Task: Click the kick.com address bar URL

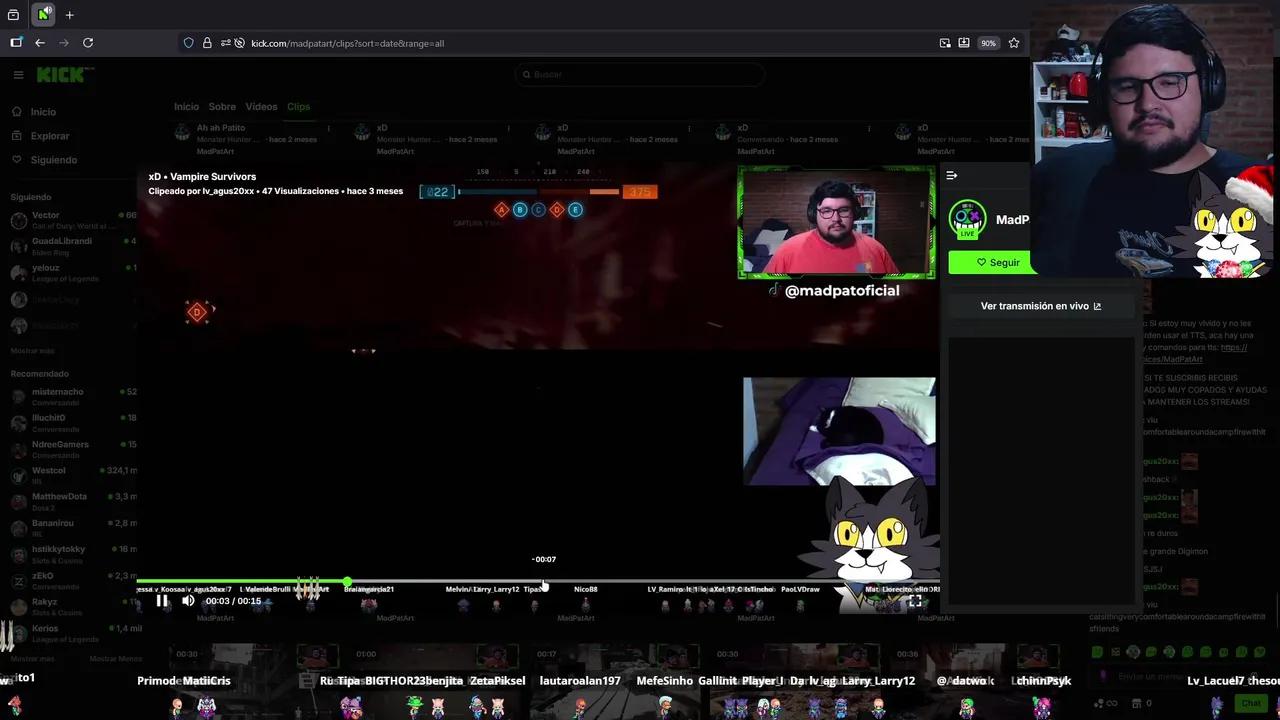Action: click(x=348, y=43)
